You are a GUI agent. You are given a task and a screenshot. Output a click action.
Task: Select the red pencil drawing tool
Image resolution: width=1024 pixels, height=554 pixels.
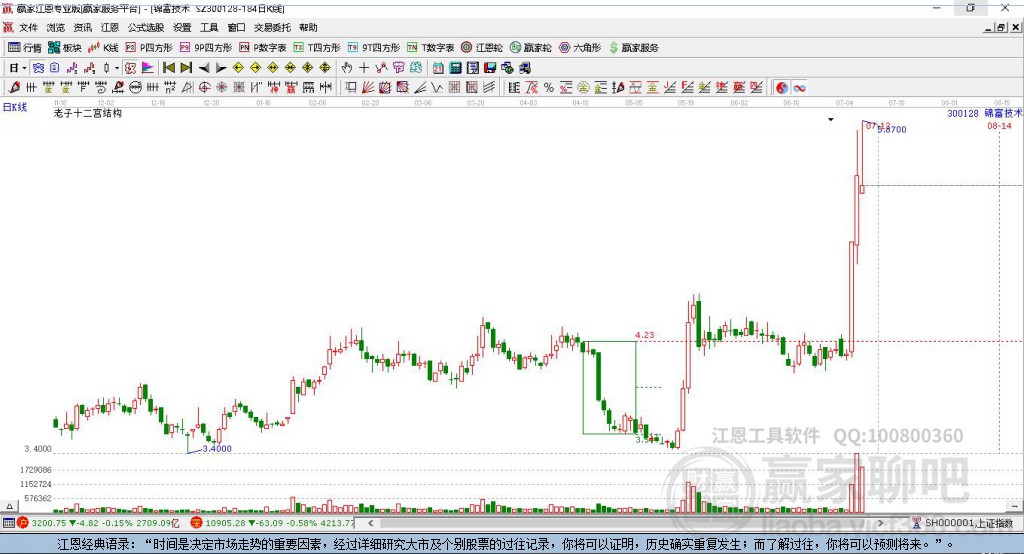[x=14, y=88]
